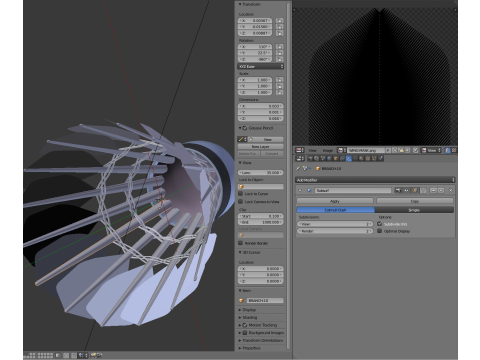Select Catmull-Clark subdivision type

[x=335, y=210]
